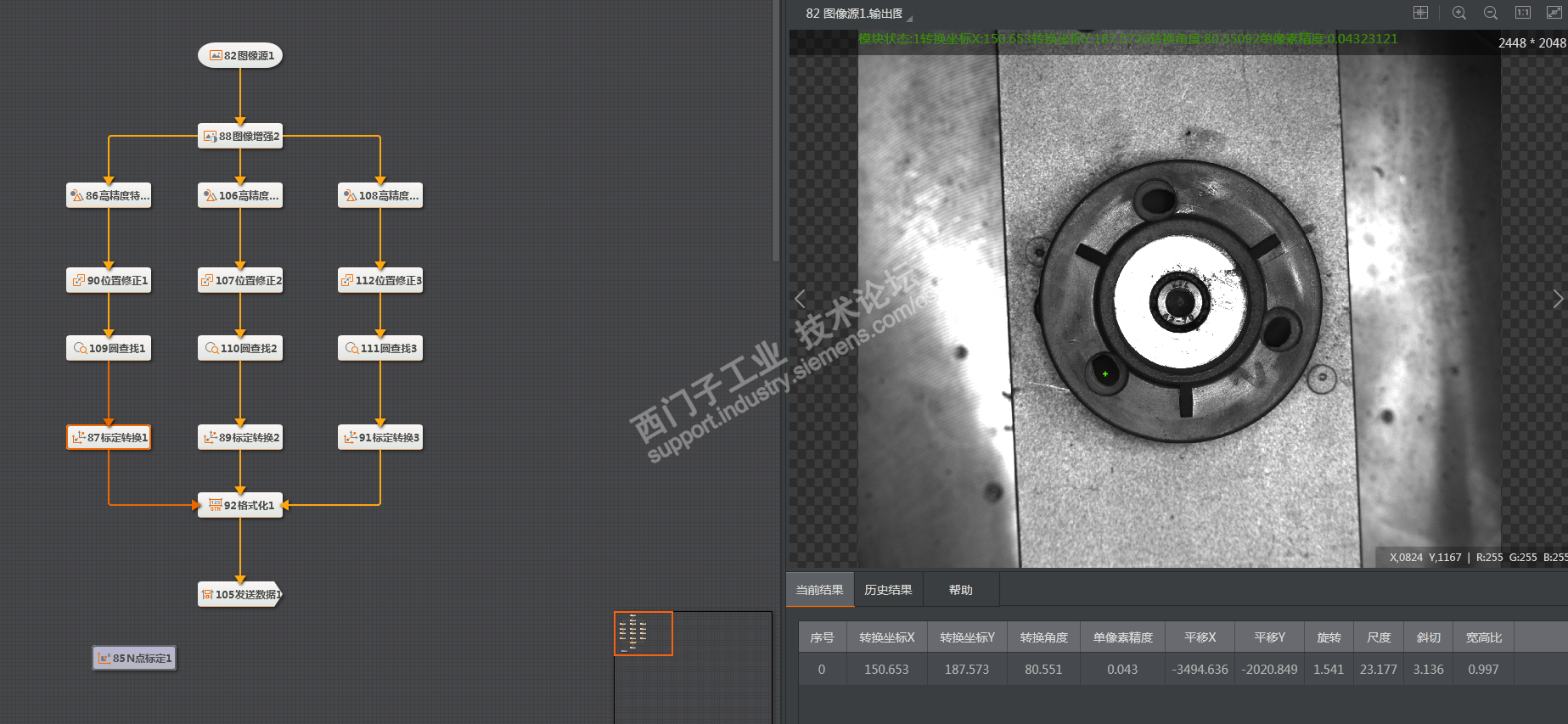
Task: Click the 尺度 column header
Action: click(x=1379, y=637)
